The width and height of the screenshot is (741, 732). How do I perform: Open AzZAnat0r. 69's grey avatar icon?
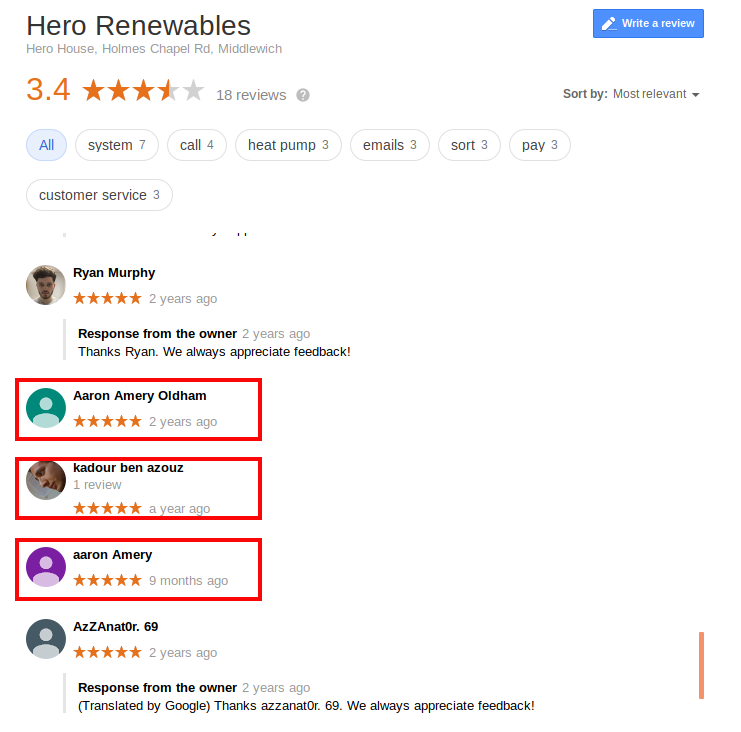click(46, 639)
